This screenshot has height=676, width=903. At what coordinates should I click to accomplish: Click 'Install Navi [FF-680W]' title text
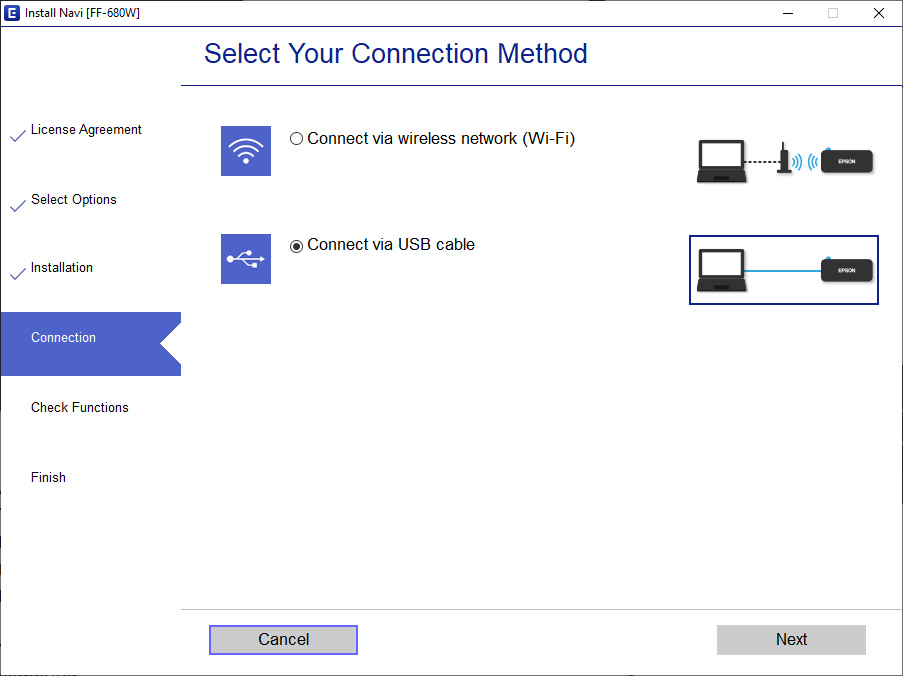[x=82, y=13]
